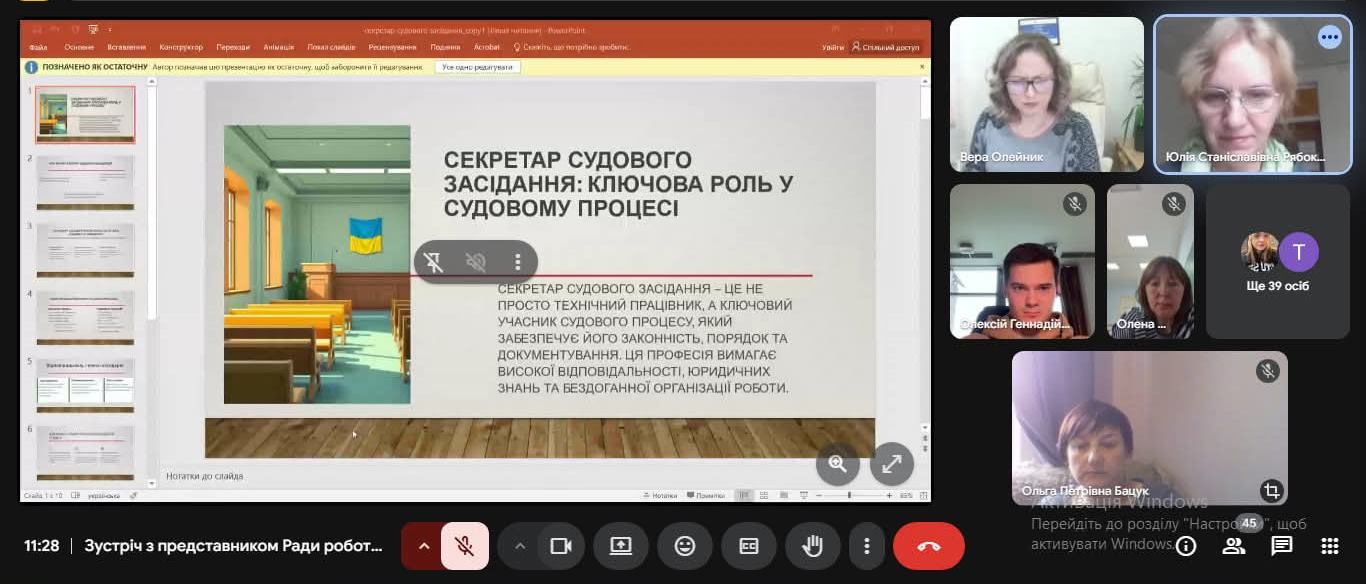Select slide 5 thumbnail
Image resolution: width=1366 pixels, height=584 pixels.
(85, 385)
